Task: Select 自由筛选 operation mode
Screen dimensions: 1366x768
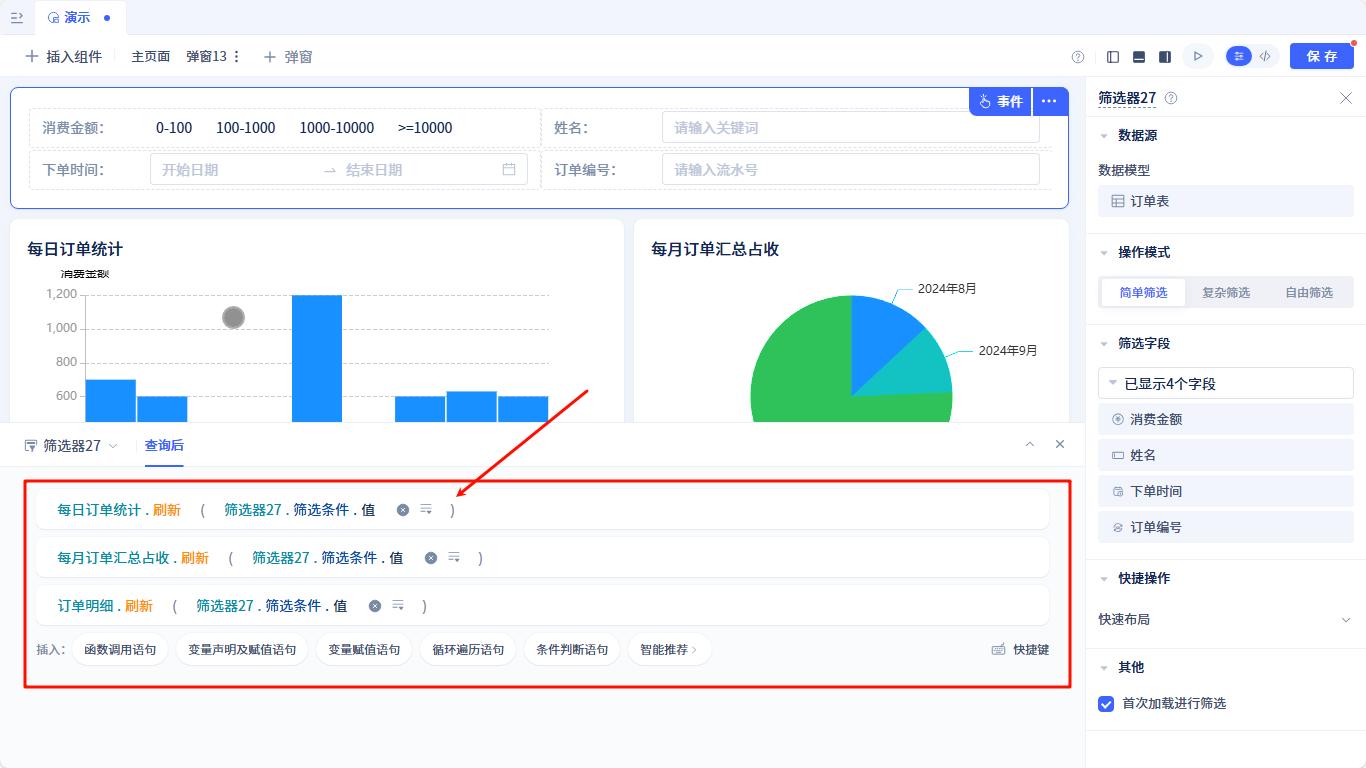Action: pyautogui.click(x=1311, y=292)
